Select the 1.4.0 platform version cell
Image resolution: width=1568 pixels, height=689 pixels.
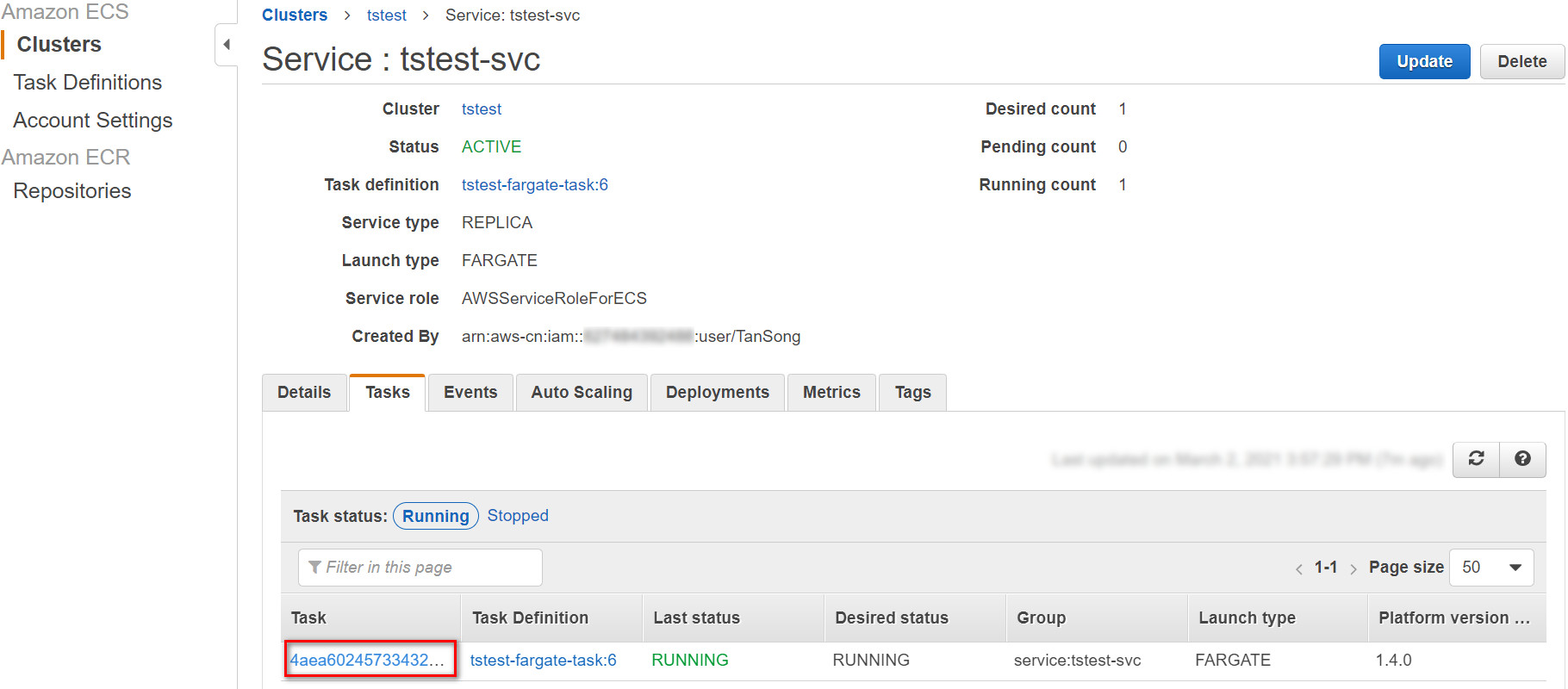coord(1394,661)
